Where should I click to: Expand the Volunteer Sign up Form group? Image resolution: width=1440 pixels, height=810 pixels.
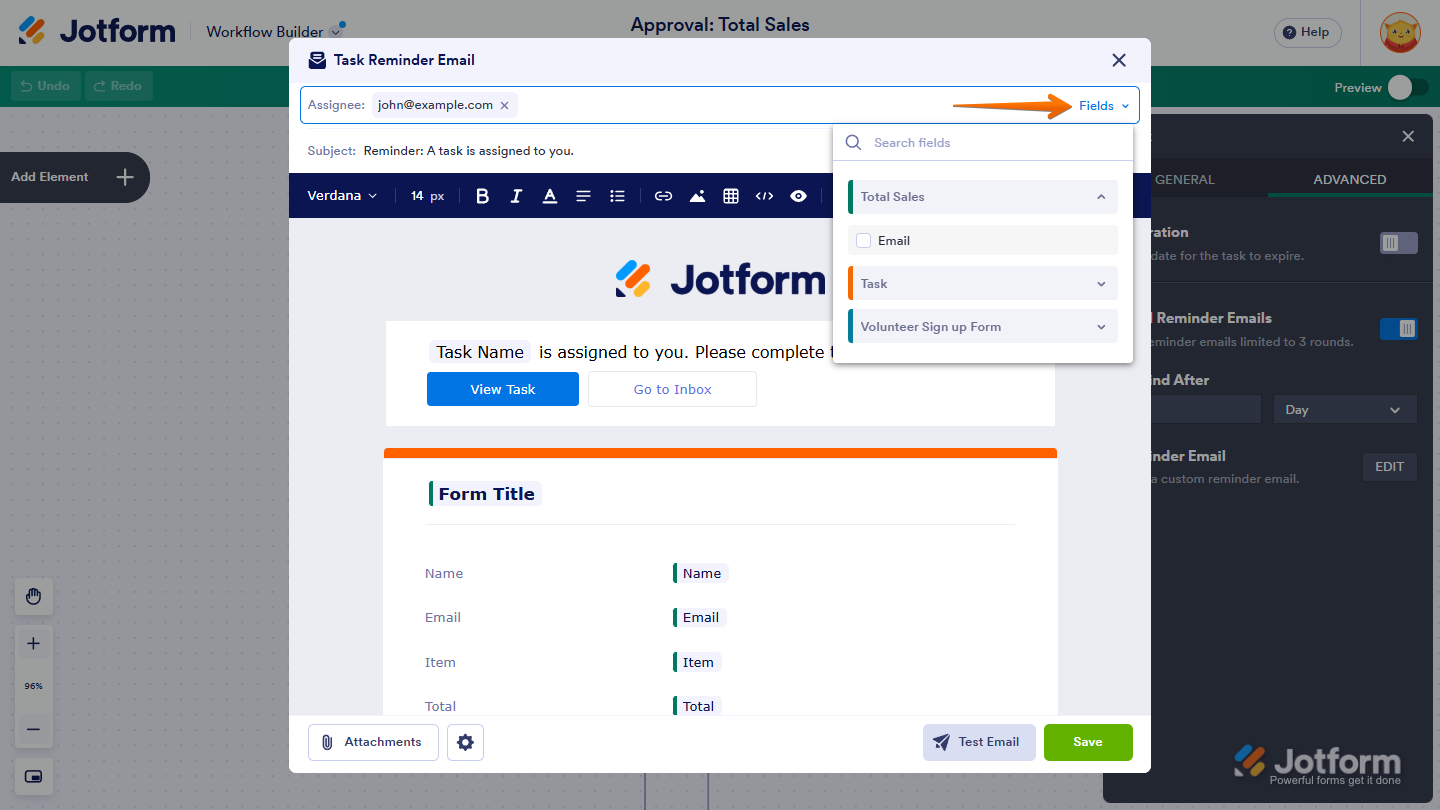(983, 327)
